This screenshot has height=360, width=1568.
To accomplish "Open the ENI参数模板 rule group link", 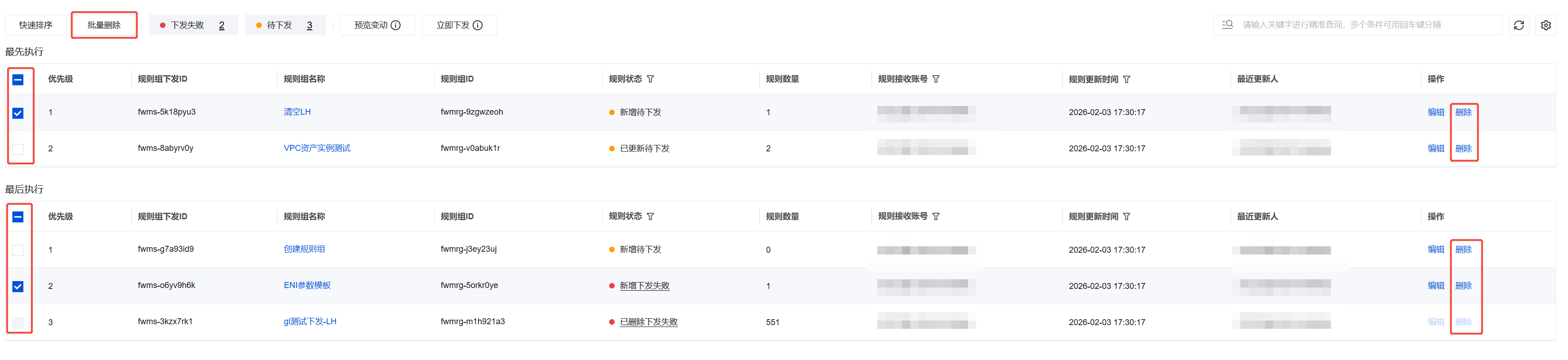I will point(307,285).
